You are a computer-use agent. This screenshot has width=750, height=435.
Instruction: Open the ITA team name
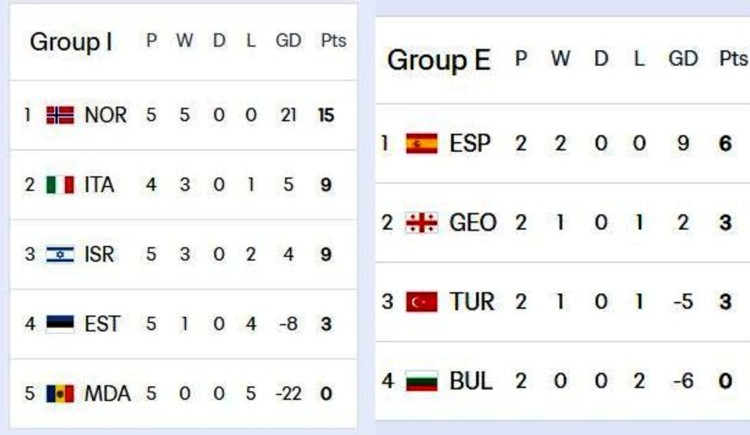(x=100, y=185)
